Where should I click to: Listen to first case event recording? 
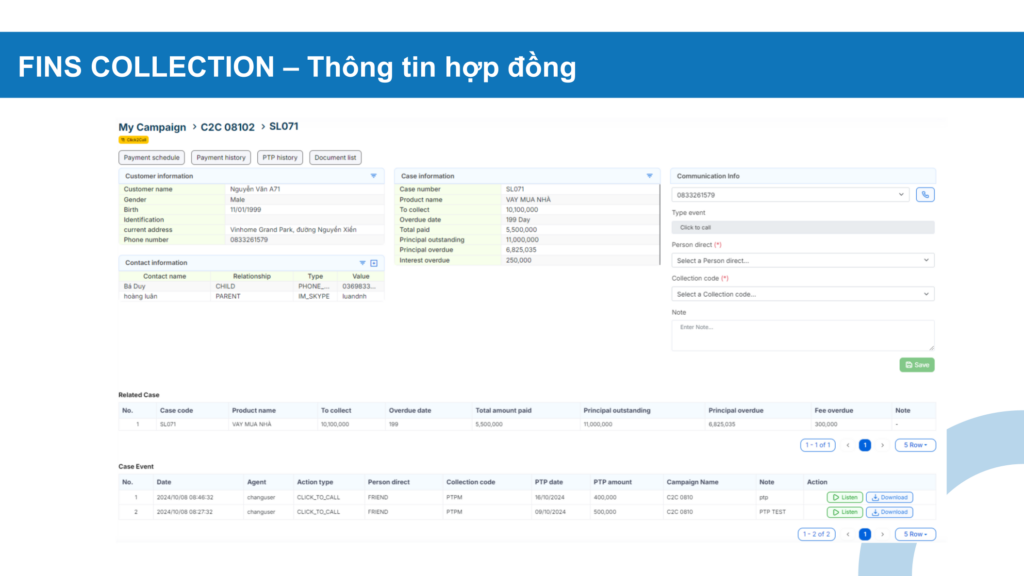[x=844, y=497]
